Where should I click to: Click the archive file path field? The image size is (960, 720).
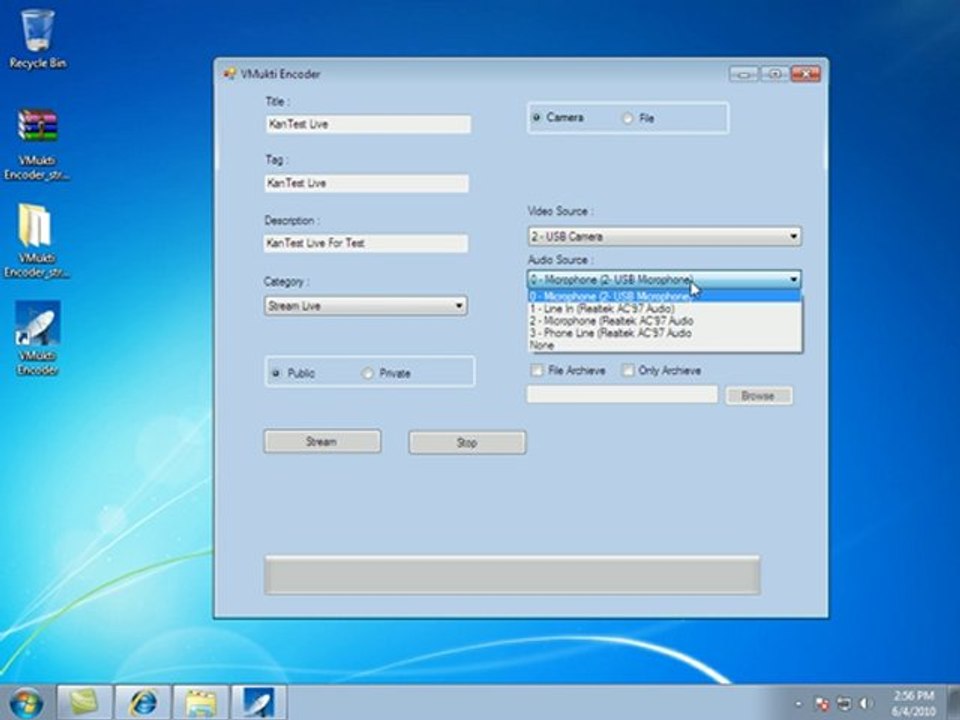[x=622, y=394]
